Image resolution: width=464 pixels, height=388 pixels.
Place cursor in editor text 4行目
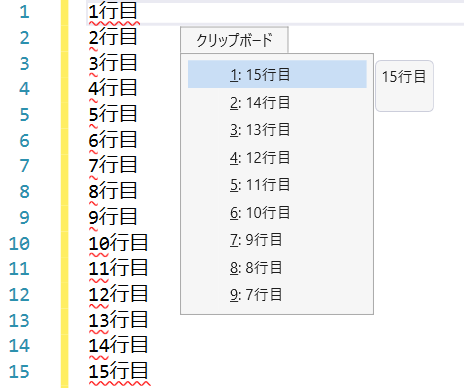point(113,88)
